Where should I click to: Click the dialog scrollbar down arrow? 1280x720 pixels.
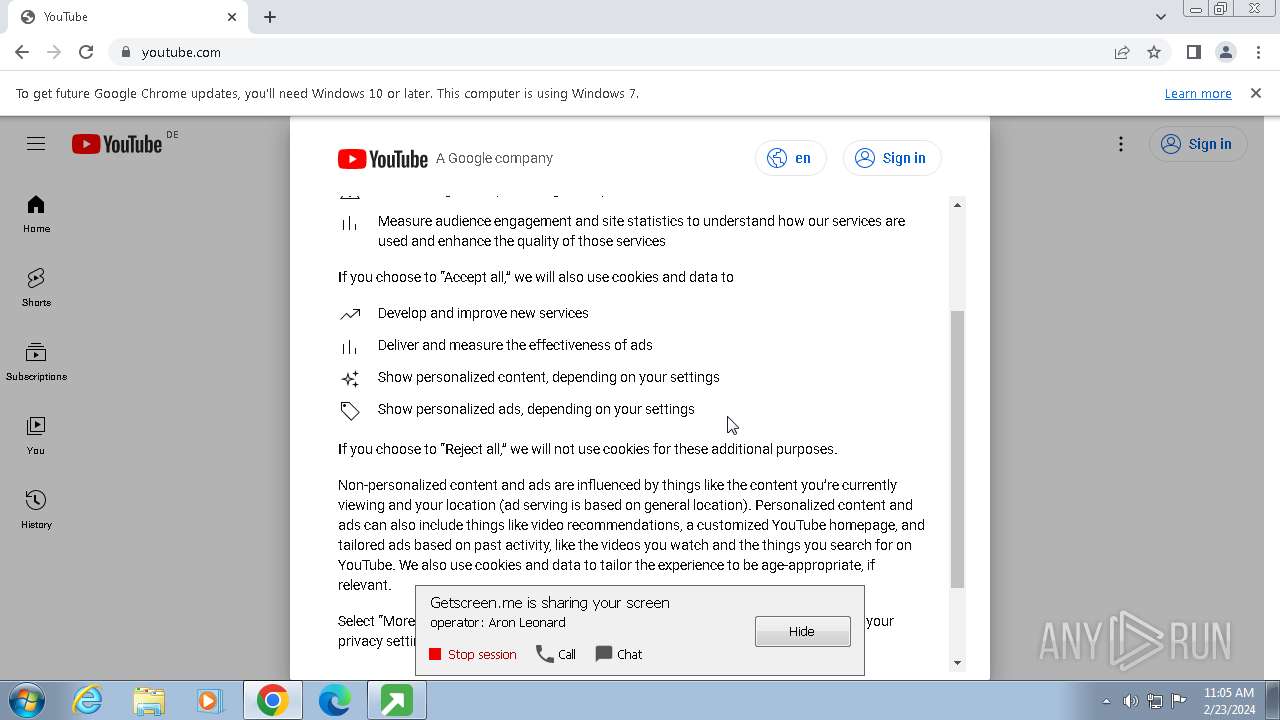click(x=957, y=663)
